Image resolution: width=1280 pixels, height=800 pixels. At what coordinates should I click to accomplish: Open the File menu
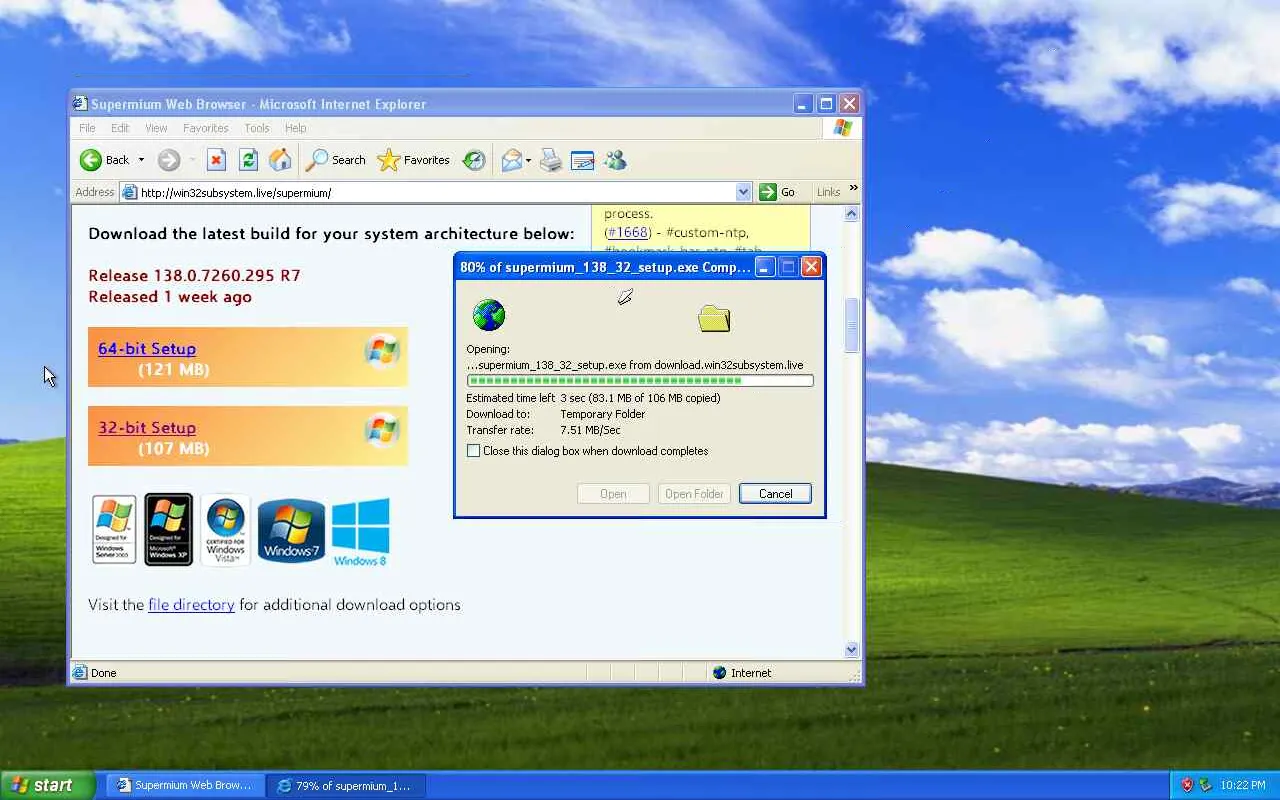(87, 128)
